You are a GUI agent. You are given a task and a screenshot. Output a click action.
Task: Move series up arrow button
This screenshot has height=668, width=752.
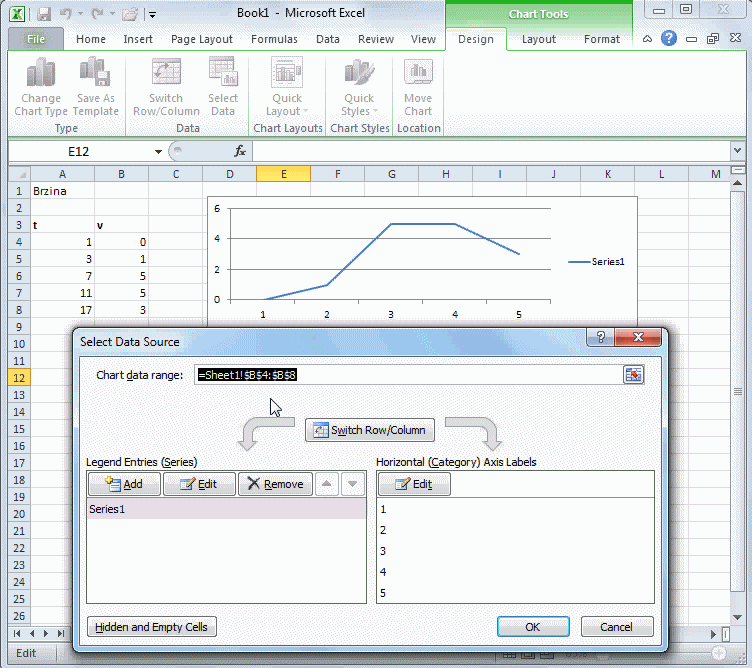coord(327,484)
